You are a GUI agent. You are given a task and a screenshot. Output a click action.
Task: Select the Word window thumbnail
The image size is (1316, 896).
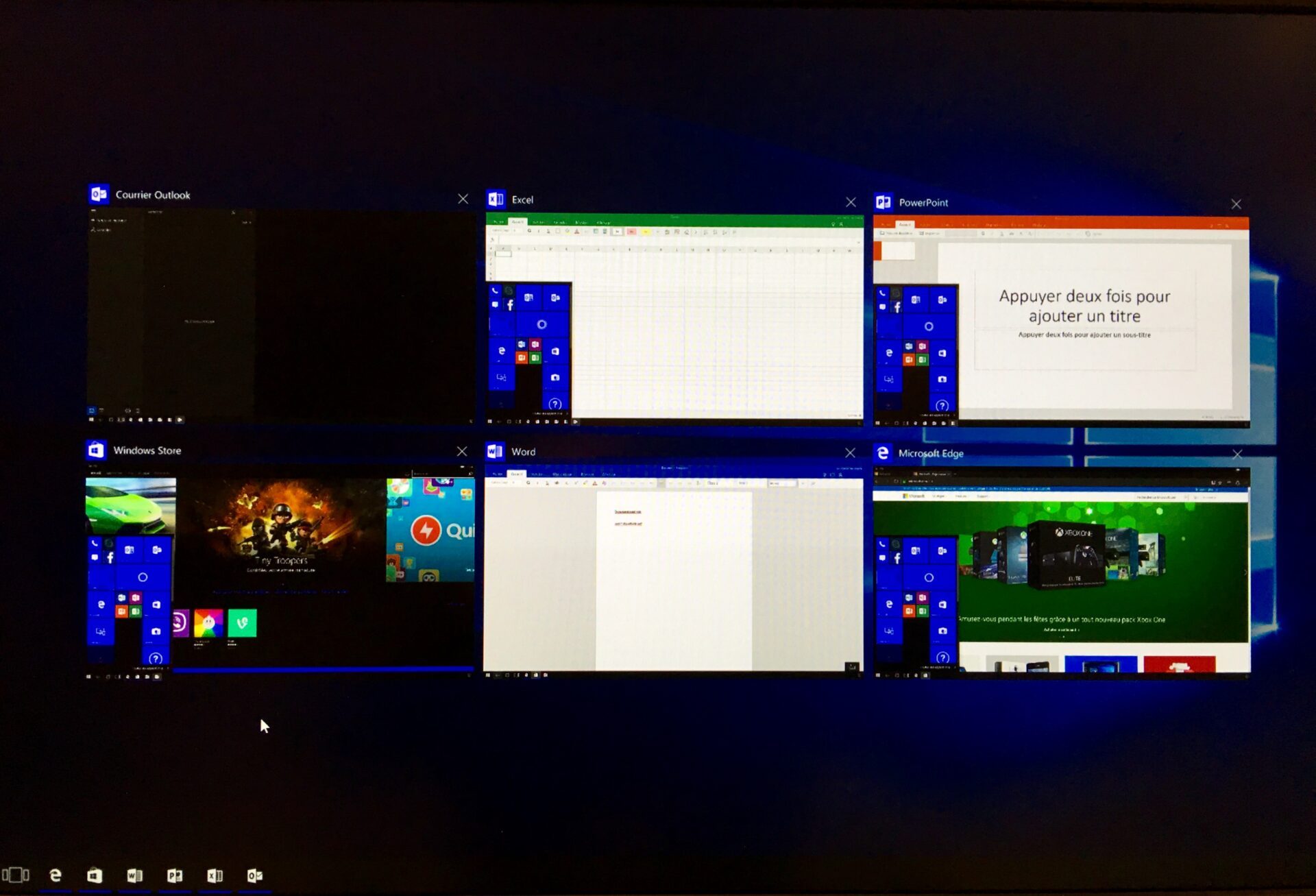(673, 572)
